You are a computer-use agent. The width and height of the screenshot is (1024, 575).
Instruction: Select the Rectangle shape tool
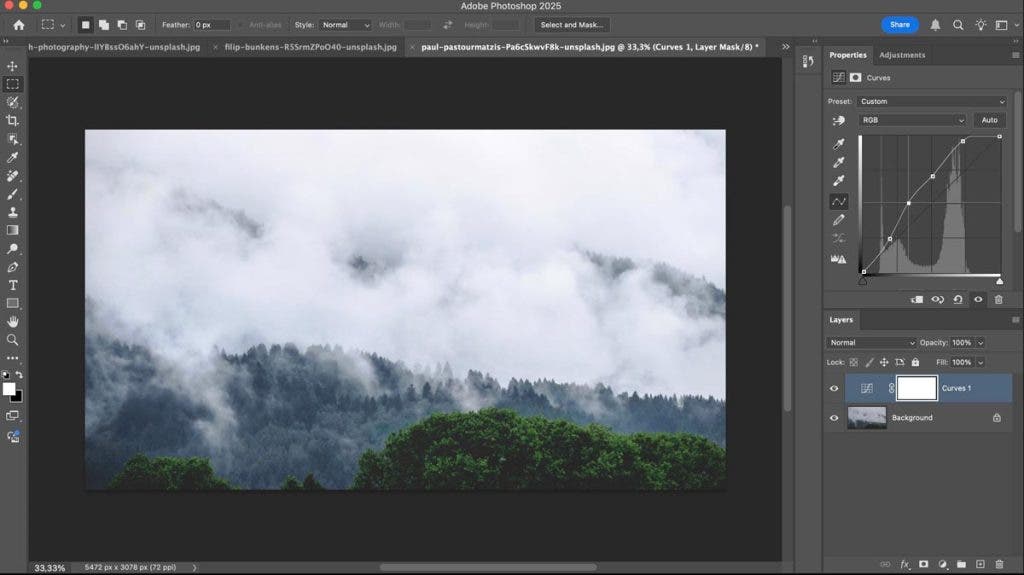click(12, 304)
